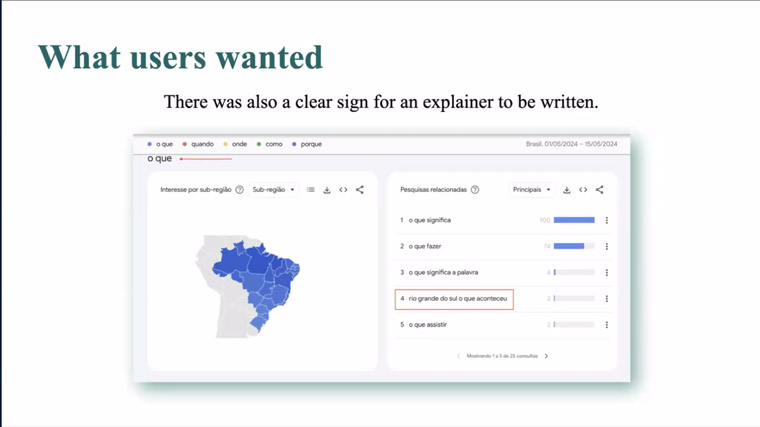
Task: Open the Principais dropdown
Action: point(532,190)
